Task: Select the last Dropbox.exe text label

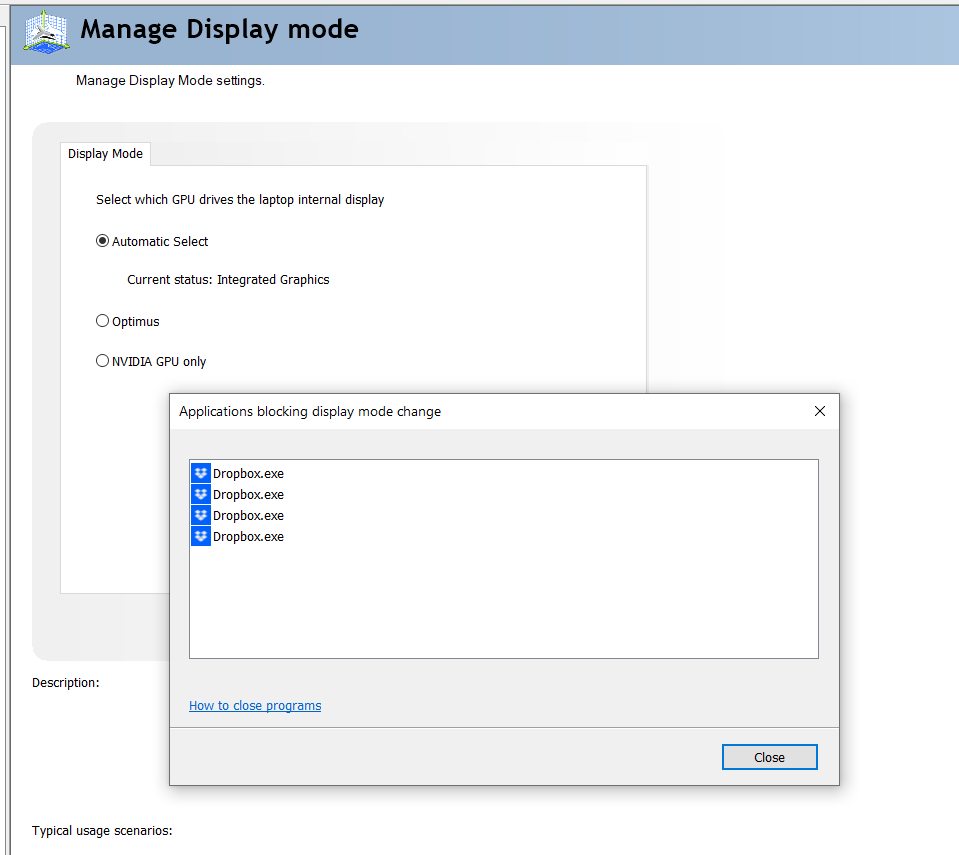Action: (x=248, y=536)
